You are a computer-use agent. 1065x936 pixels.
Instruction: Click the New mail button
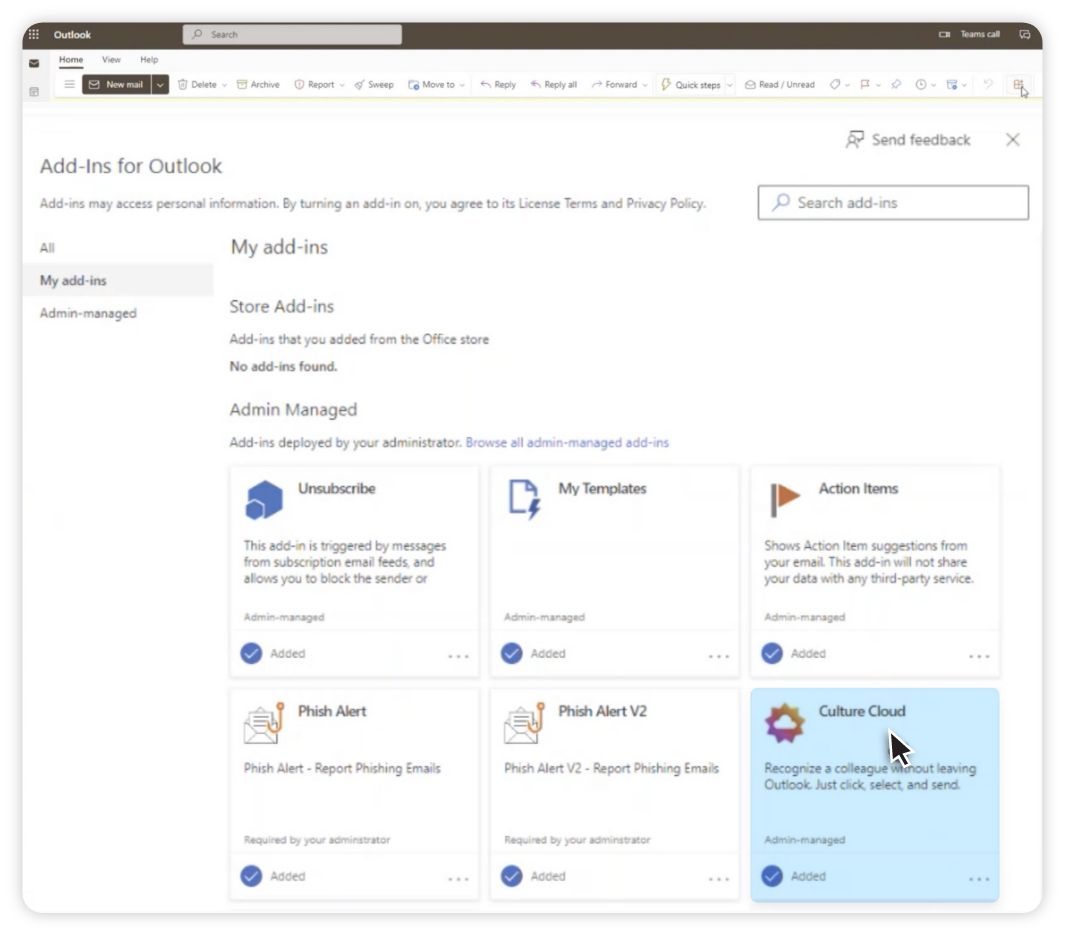click(116, 84)
